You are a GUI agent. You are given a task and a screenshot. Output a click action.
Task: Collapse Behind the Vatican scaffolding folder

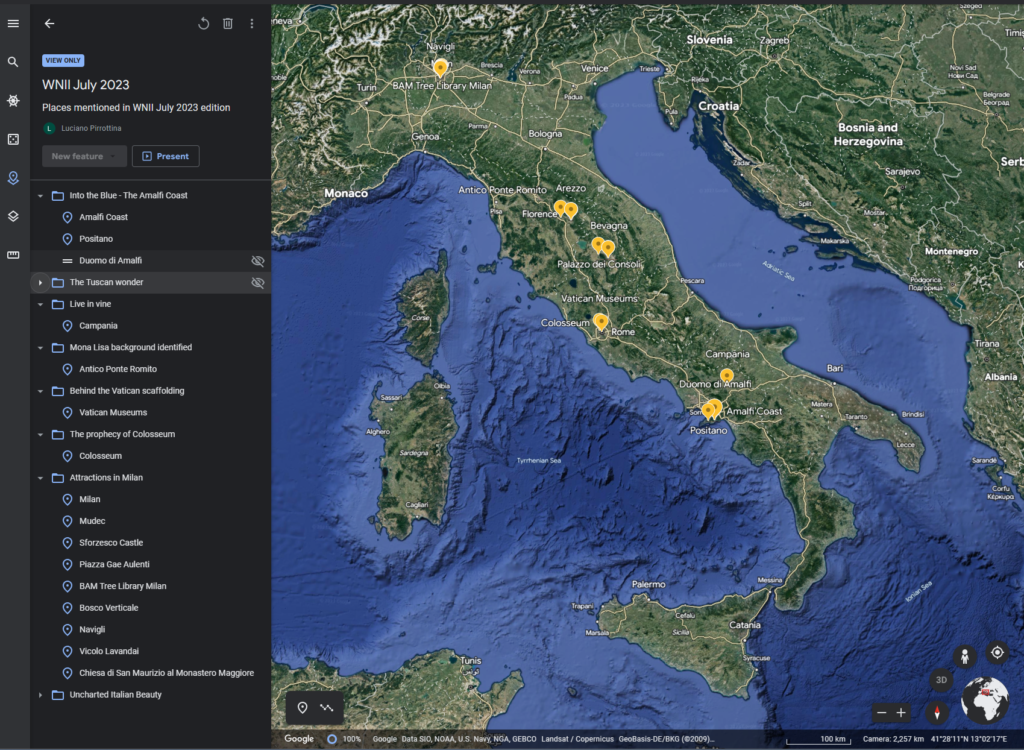pos(40,391)
